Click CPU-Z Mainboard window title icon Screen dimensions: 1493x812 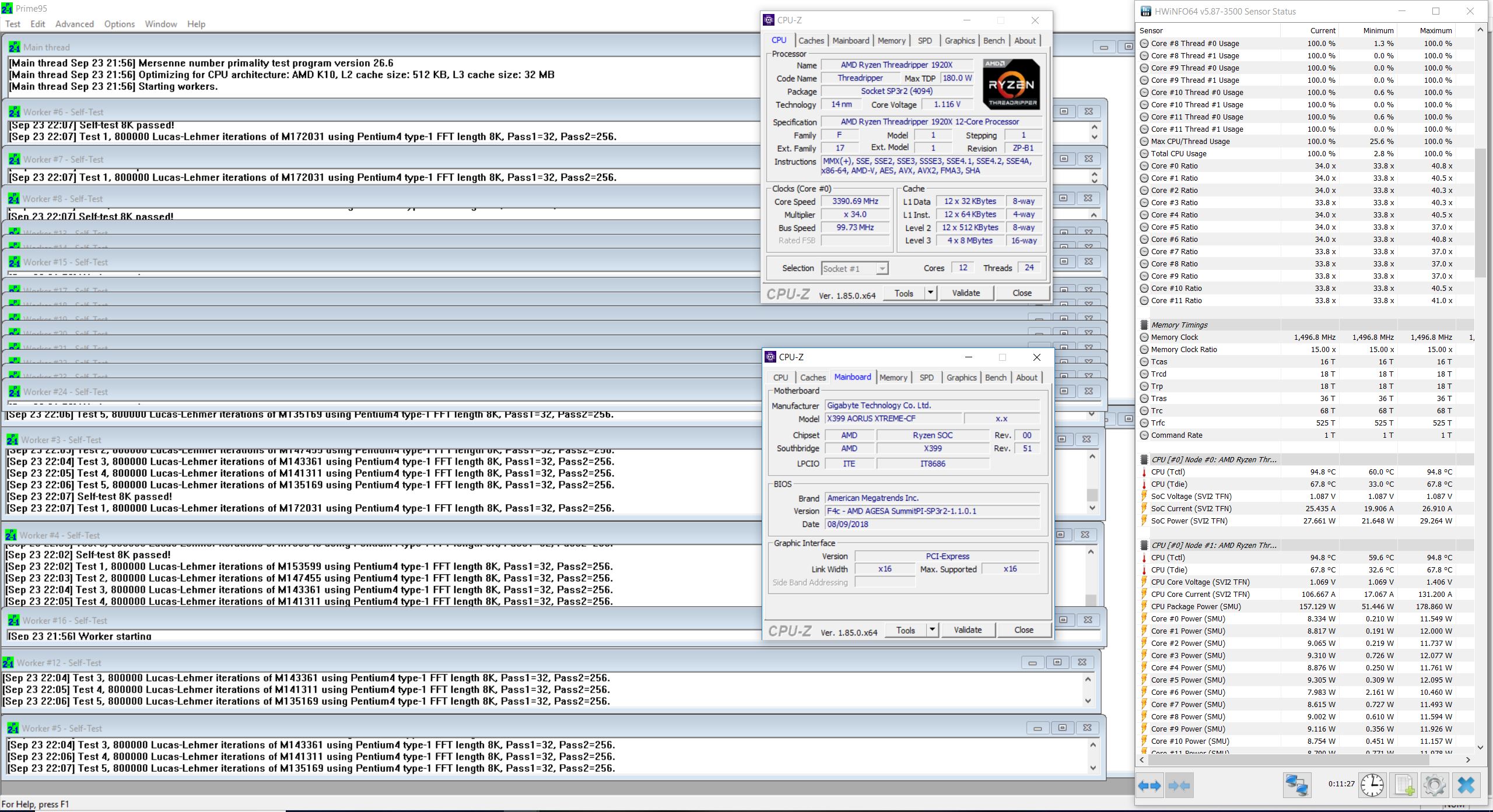[x=771, y=357]
